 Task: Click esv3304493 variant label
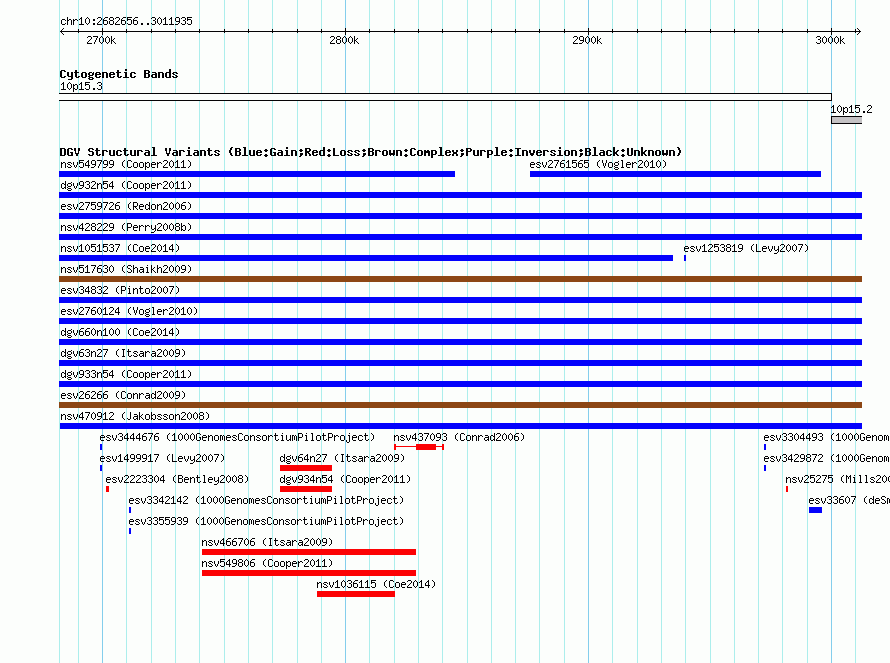[826, 437]
